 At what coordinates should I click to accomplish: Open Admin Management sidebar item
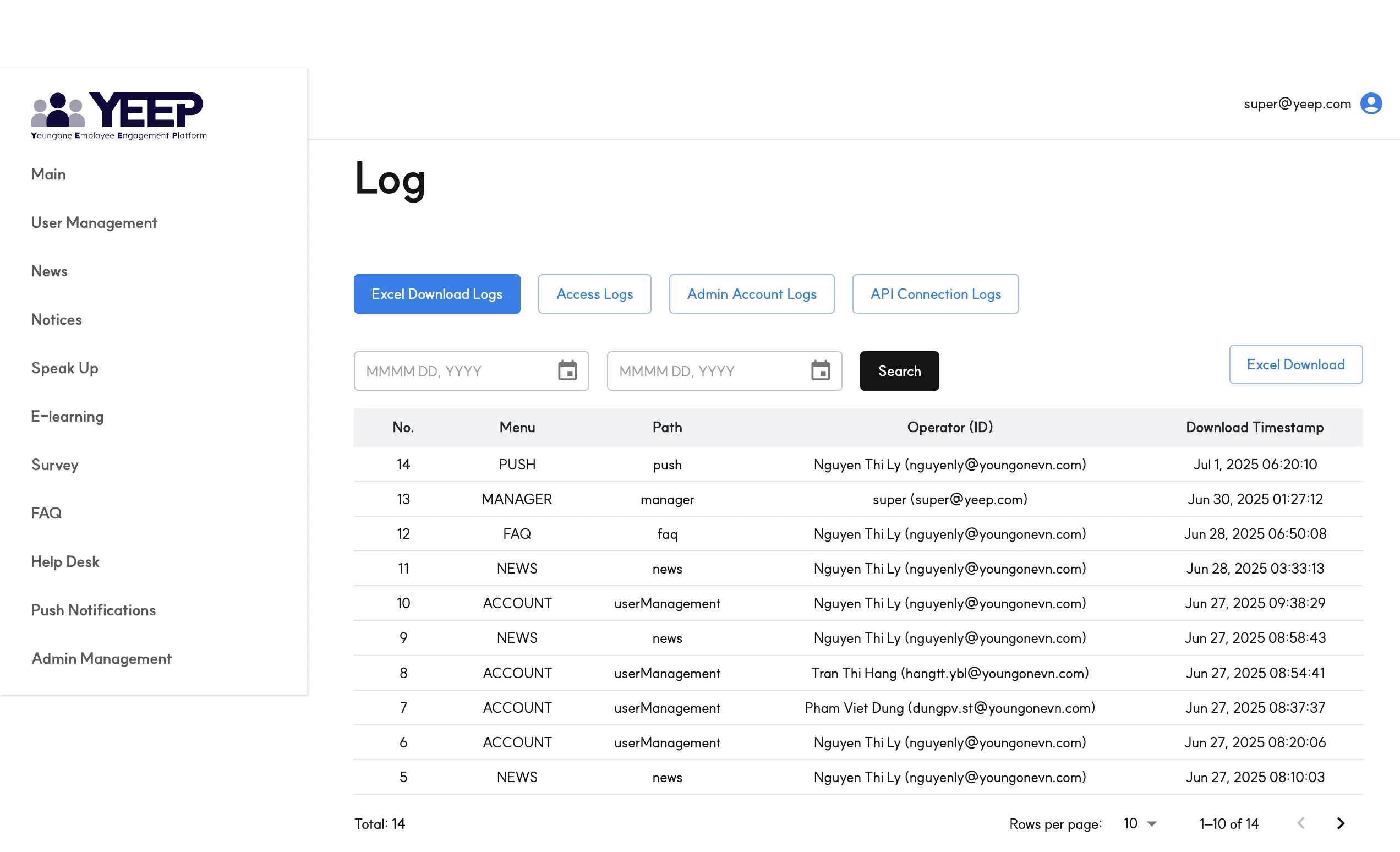101,658
